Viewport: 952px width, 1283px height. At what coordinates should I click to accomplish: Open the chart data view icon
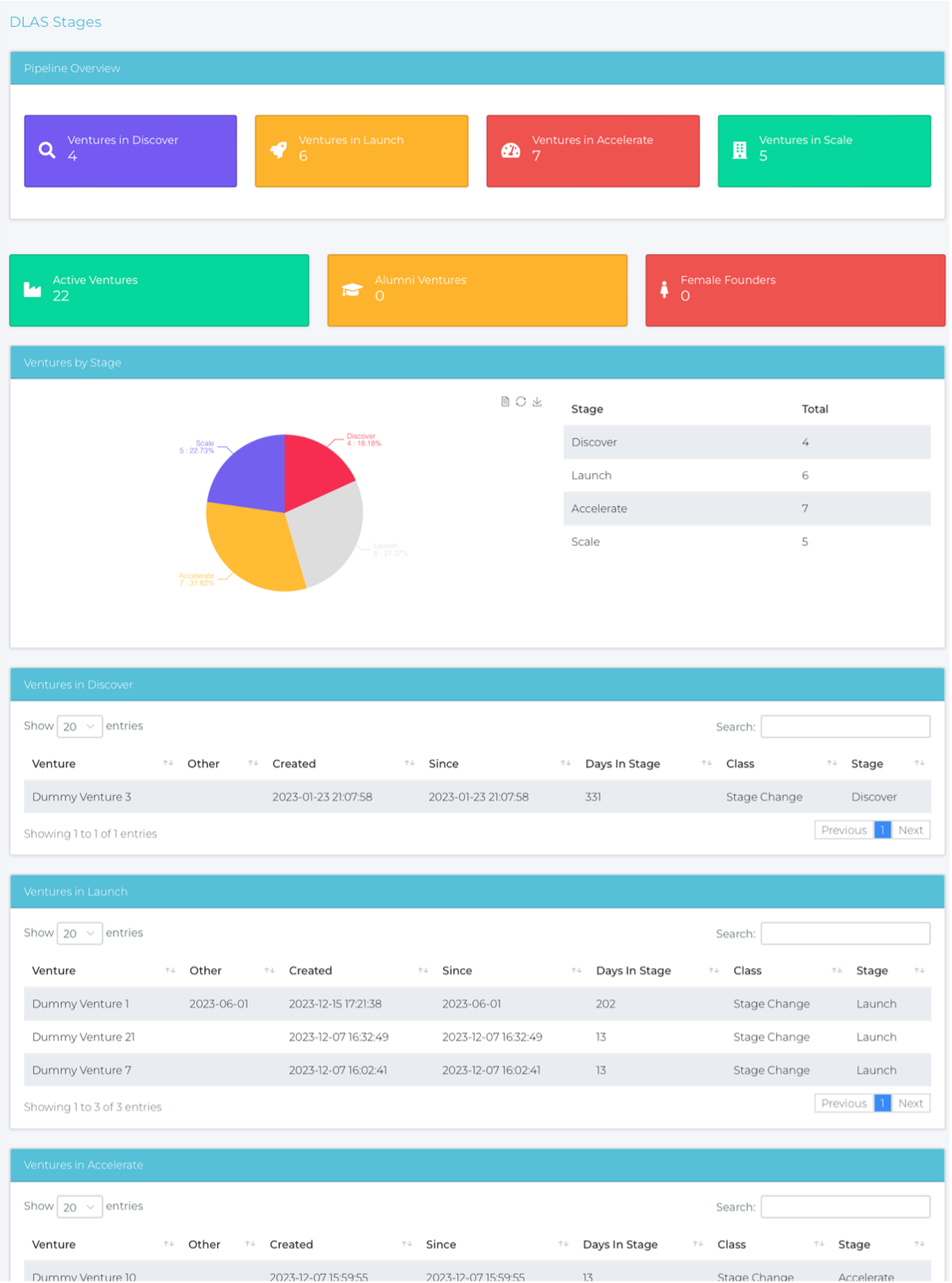[x=505, y=401]
